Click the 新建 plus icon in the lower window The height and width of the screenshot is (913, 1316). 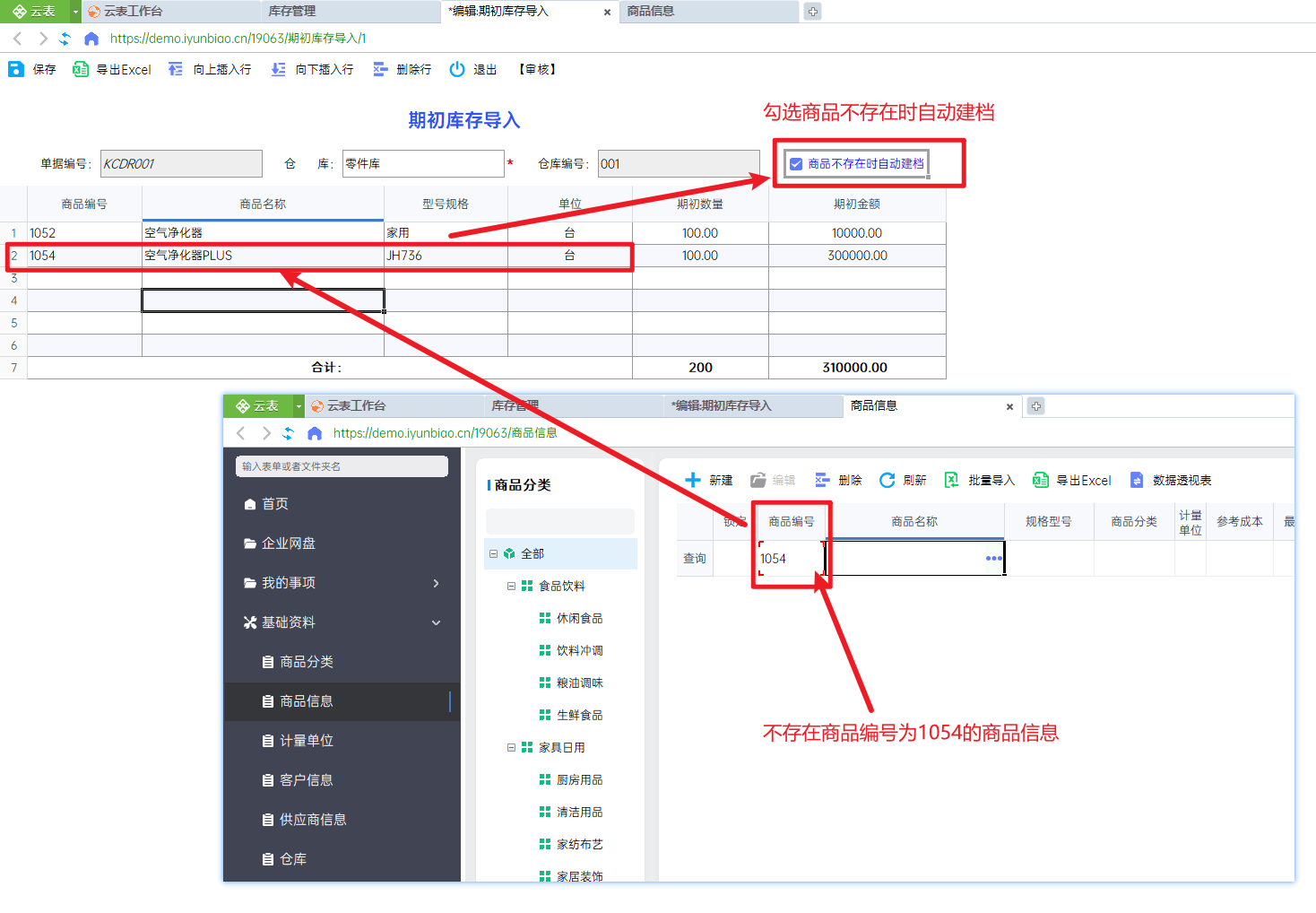(693, 480)
